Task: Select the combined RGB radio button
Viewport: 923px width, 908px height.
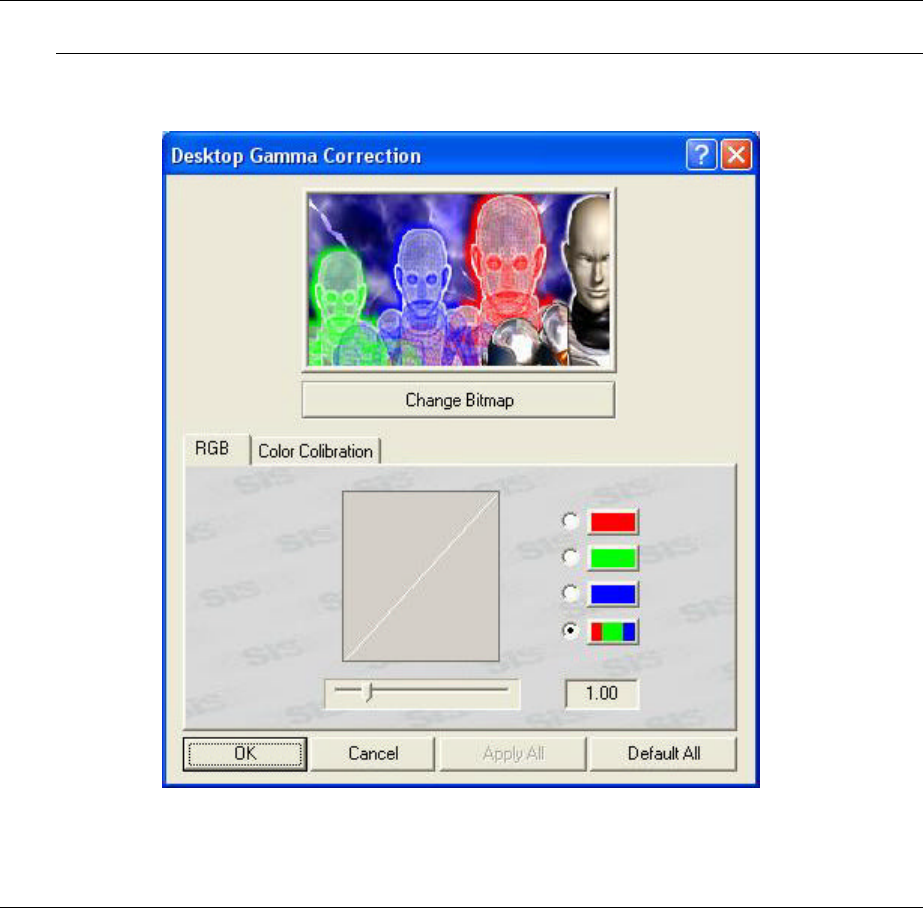Action: click(570, 631)
